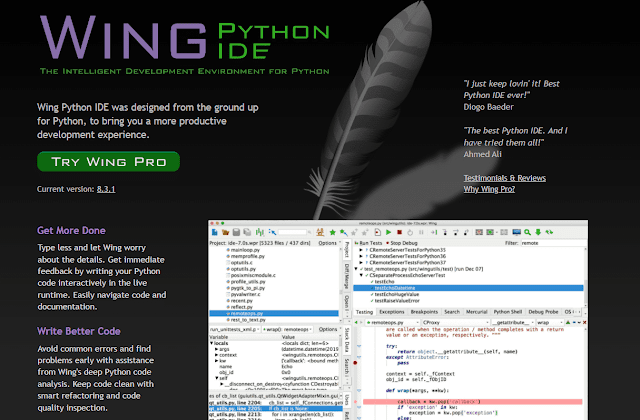Click the Save disk icon in Wing toolbar
Image resolution: width=640 pixels, height=420 pixels.
pyautogui.click(x=236, y=232)
